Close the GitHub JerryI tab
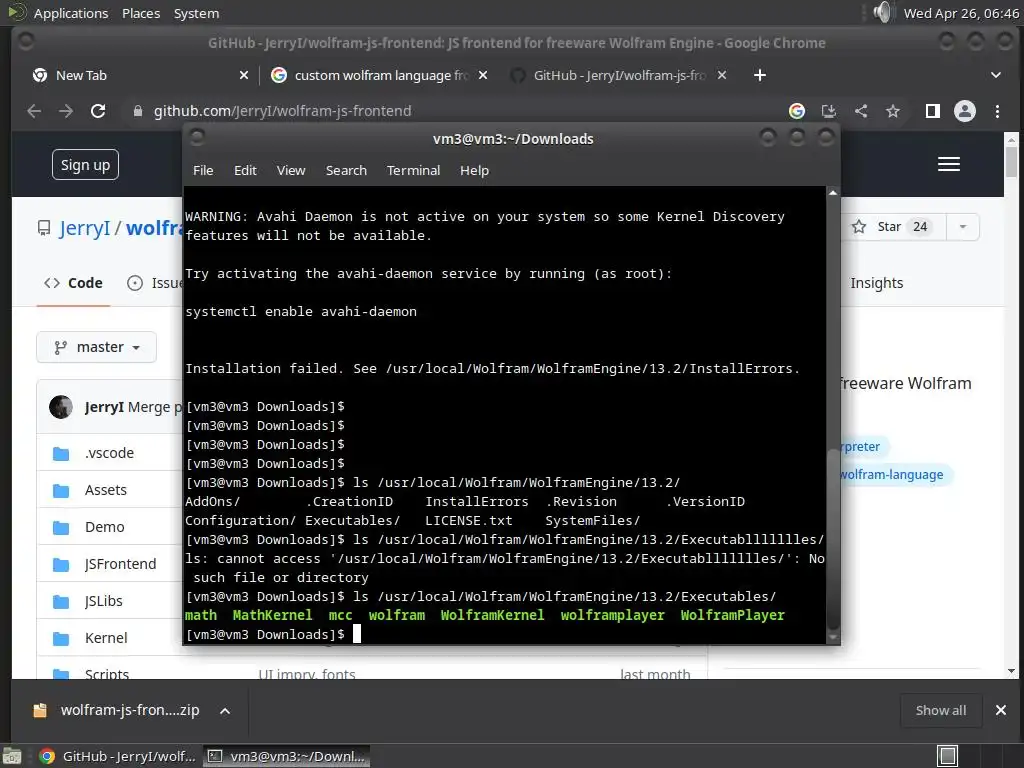This screenshot has width=1024, height=768. [722, 75]
